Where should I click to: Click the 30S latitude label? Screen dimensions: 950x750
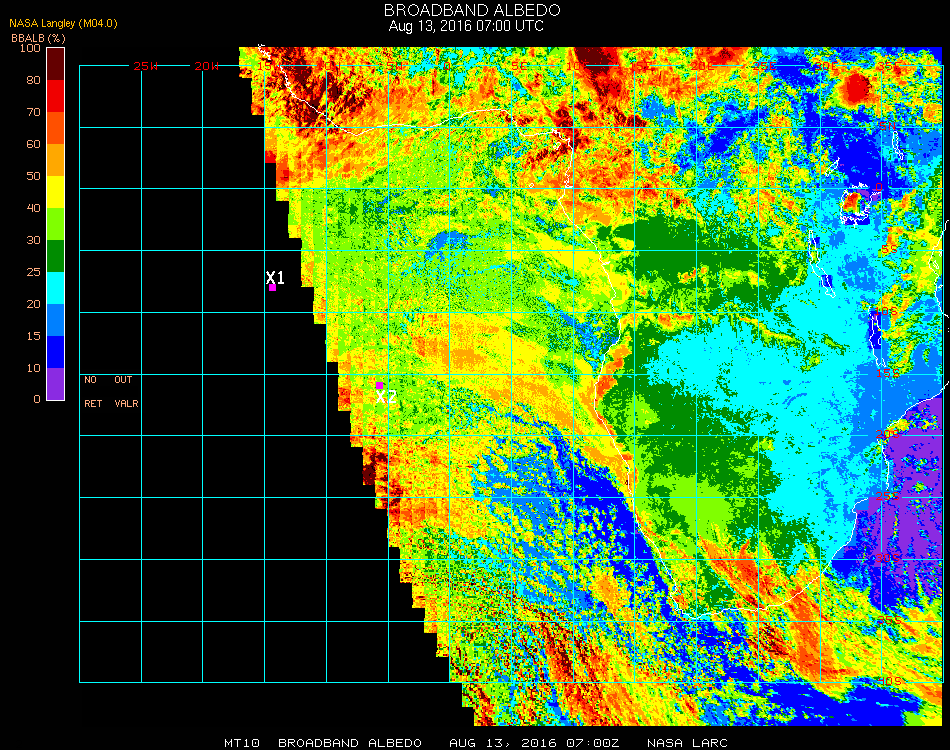(x=888, y=558)
